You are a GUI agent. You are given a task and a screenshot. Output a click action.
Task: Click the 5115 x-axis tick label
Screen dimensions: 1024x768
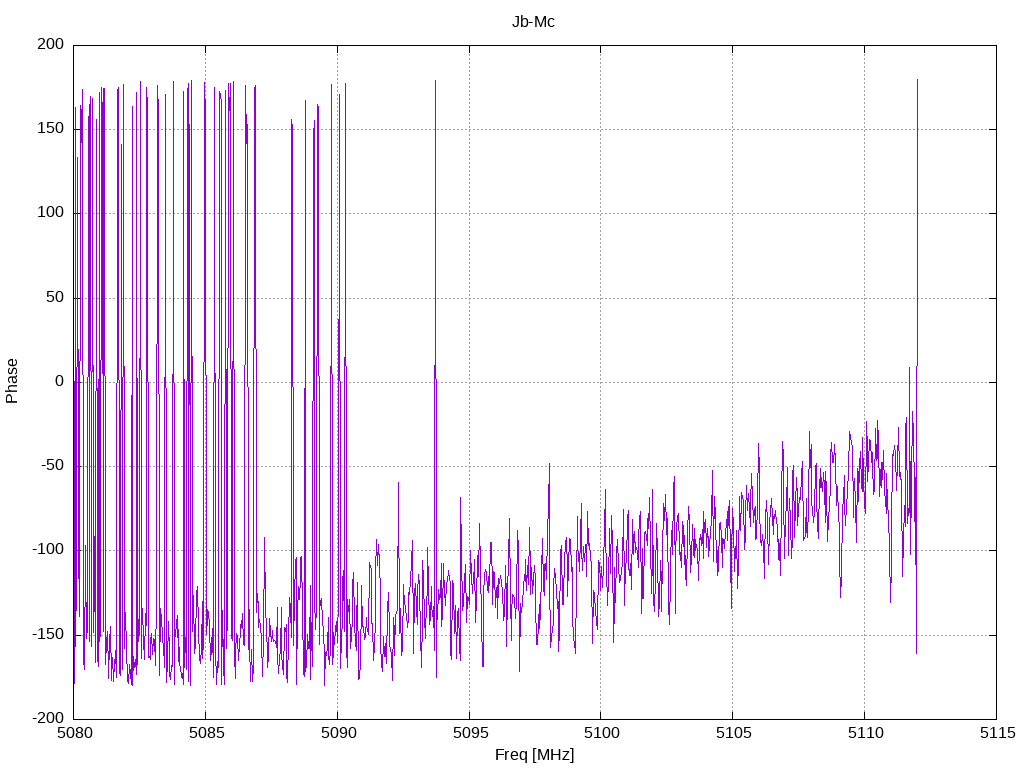pyautogui.click(x=996, y=734)
